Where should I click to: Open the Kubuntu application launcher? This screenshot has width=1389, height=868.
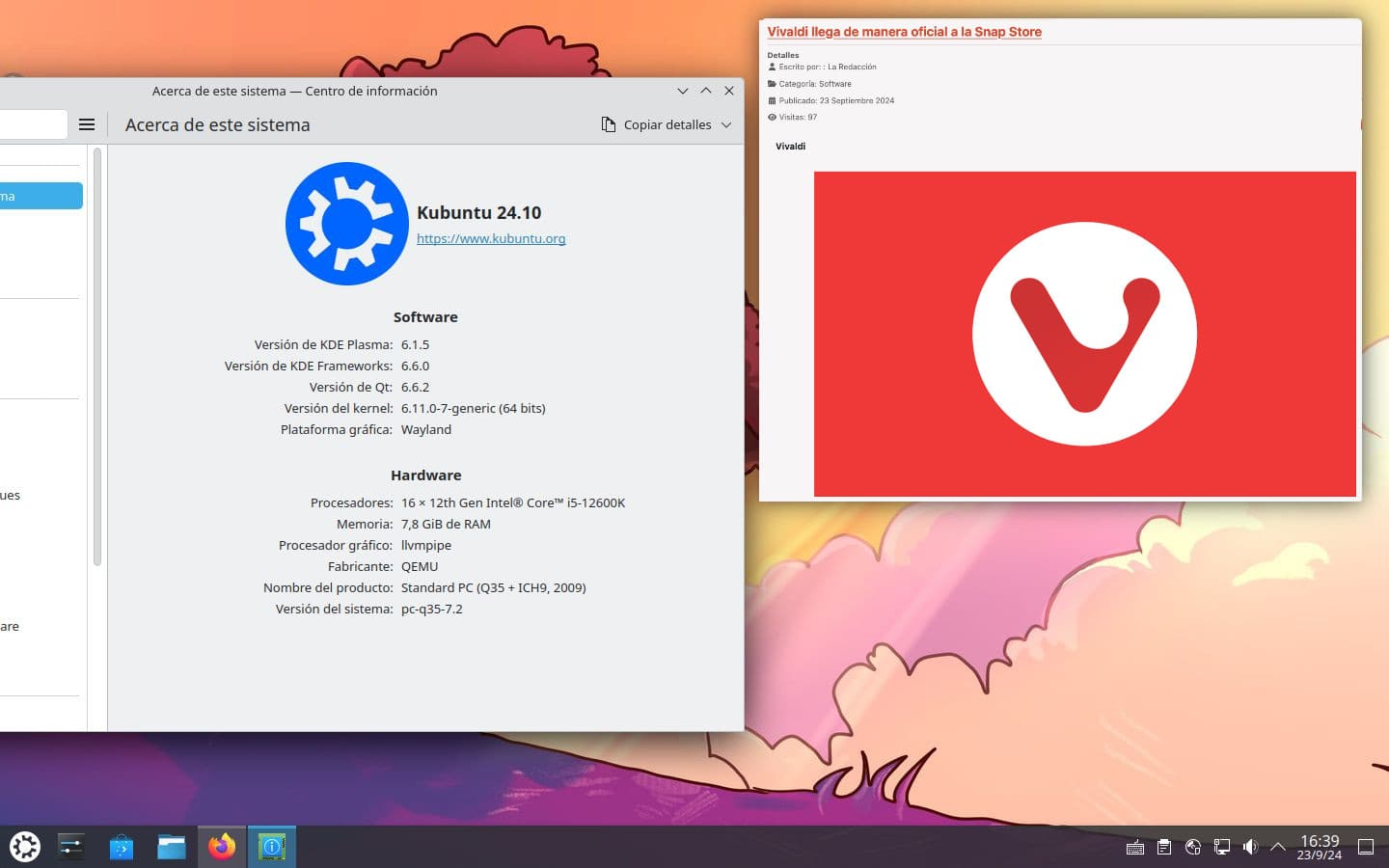click(x=25, y=847)
